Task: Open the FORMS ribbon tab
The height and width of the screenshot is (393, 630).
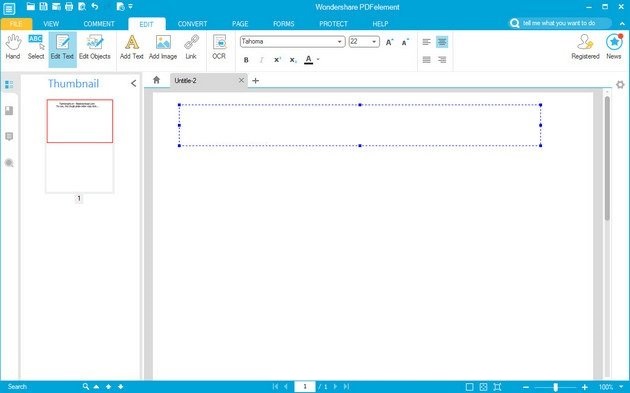Action: click(284, 24)
